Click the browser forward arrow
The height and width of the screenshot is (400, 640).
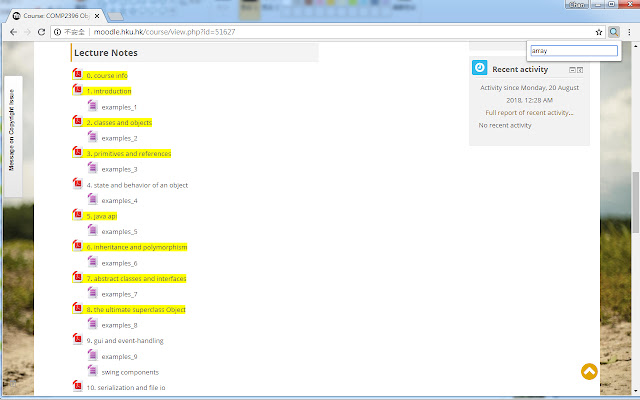pyautogui.click(x=27, y=32)
